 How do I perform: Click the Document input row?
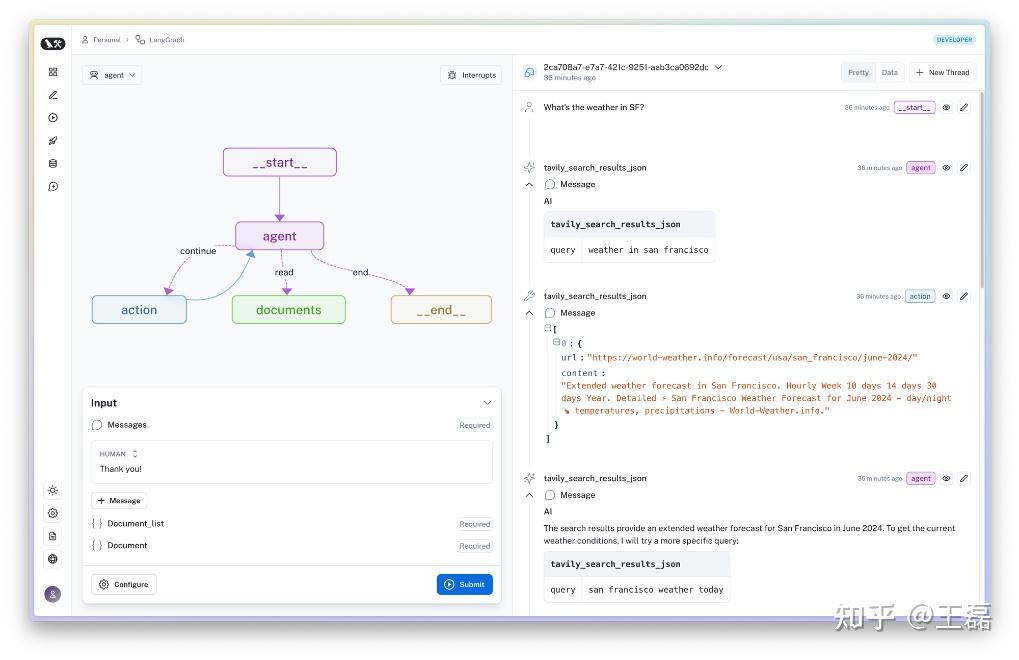click(292, 546)
